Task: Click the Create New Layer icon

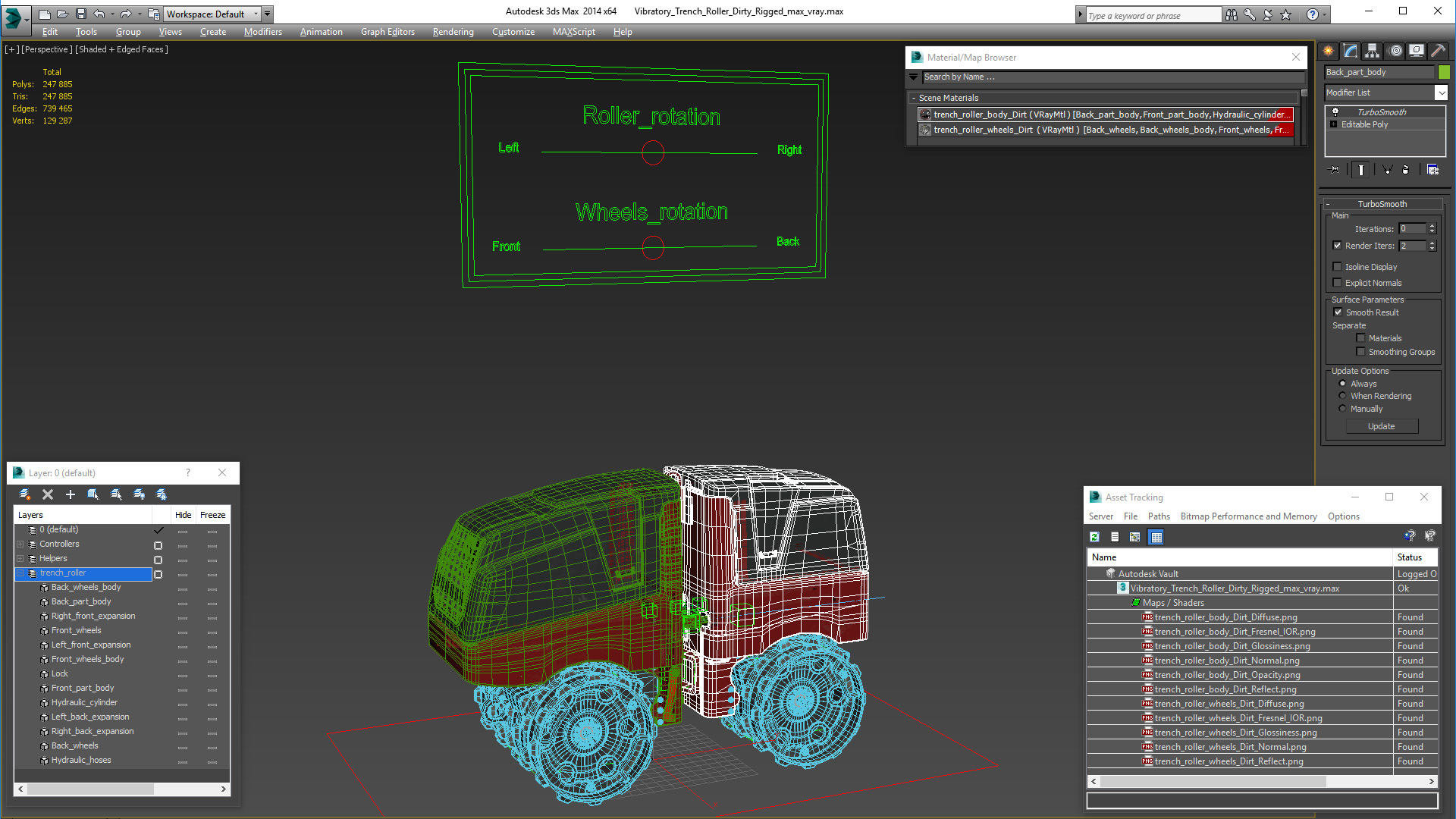Action: tap(25, 494)
